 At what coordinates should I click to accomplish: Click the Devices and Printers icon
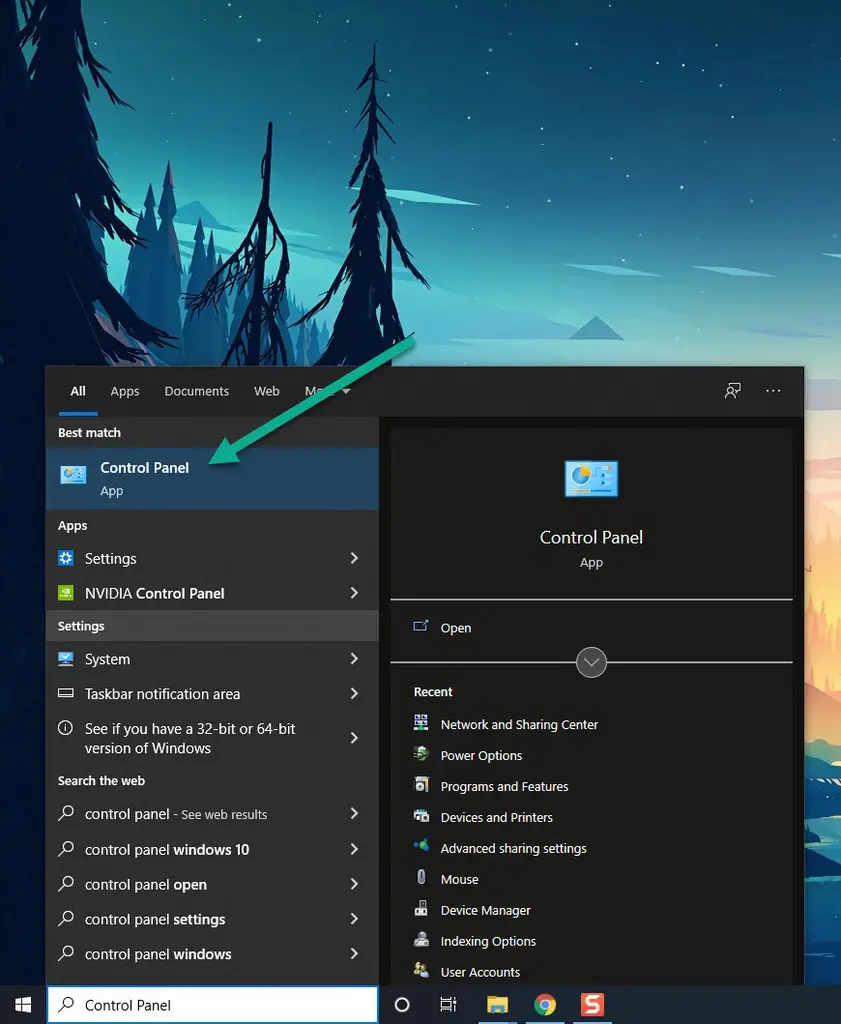(421, 815)
